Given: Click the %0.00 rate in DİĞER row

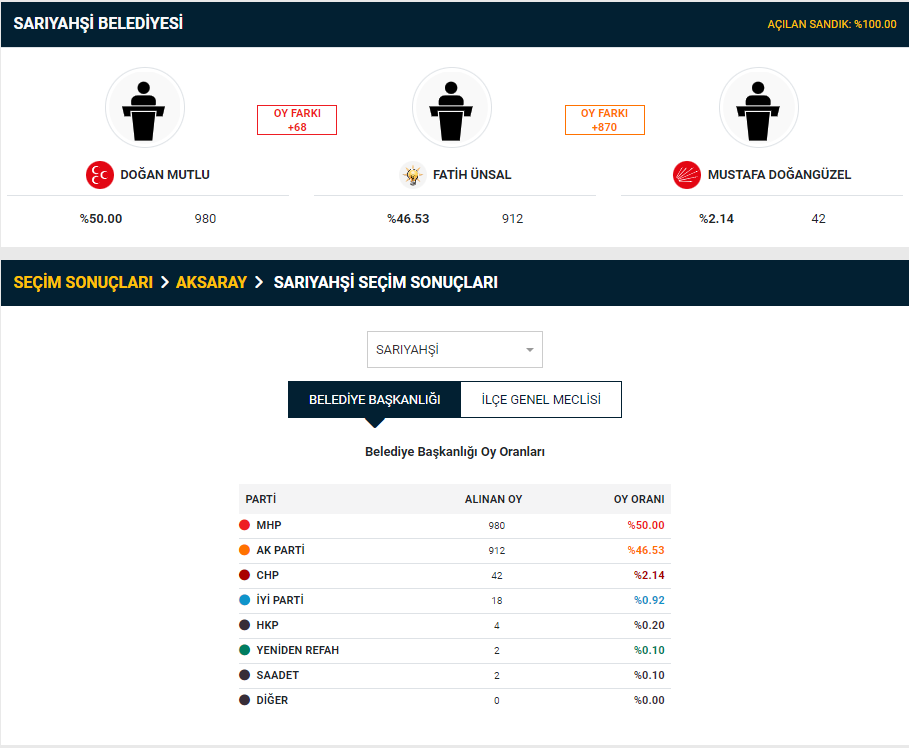Looking at the screenshot, I should (649, 700).
